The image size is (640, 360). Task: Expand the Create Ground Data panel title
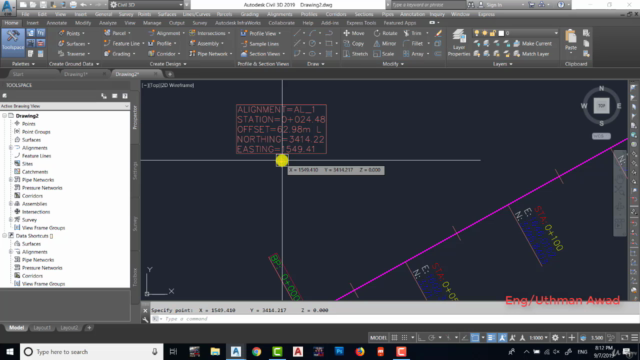[x=73, y=64]
